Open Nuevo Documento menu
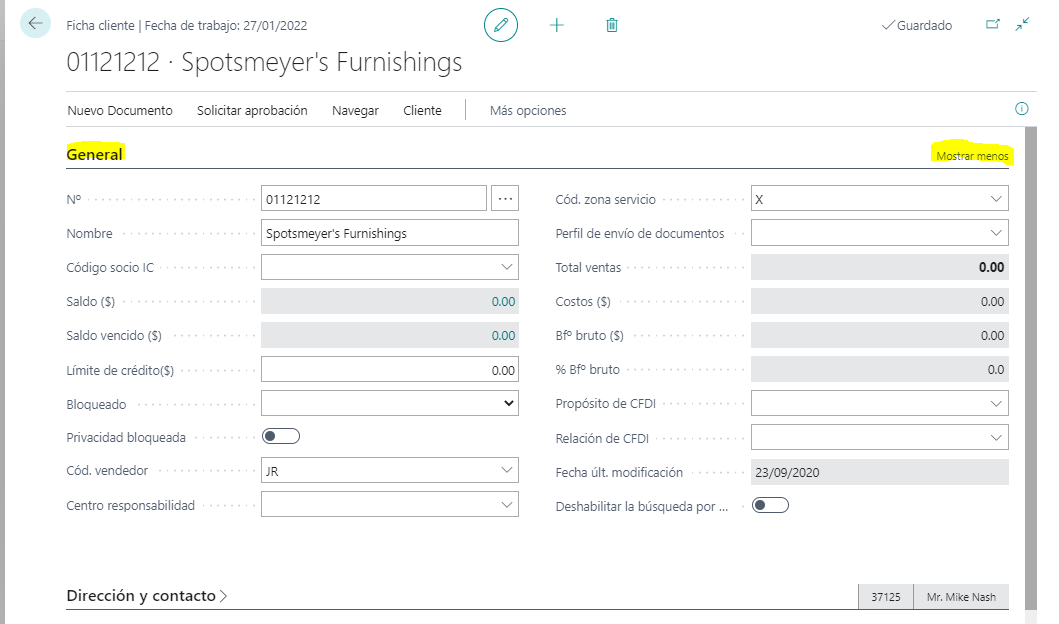This screenshot has width=1059, height=624. pos(120,111)
